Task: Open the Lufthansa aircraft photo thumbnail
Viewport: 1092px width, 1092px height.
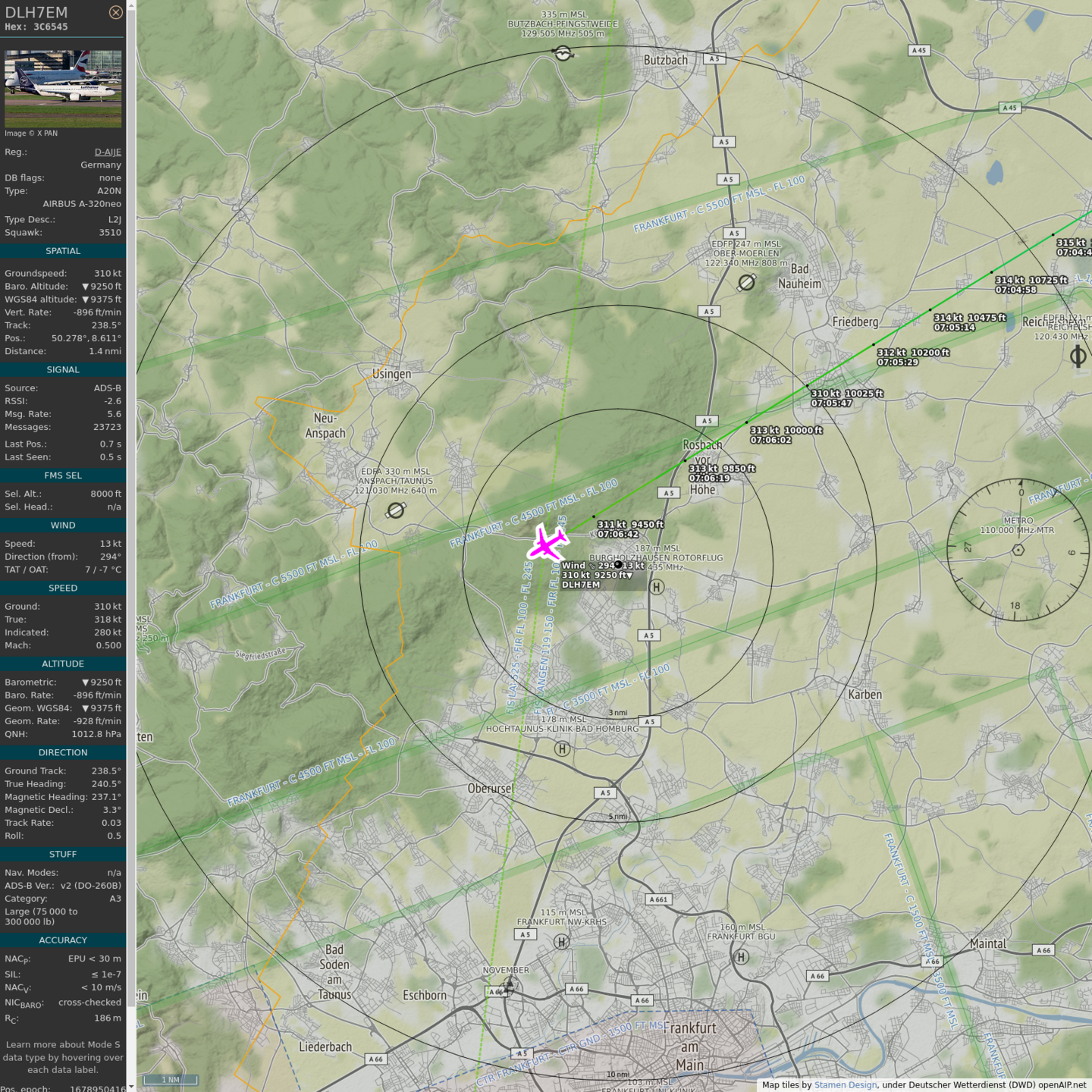Action: [63, 89]
